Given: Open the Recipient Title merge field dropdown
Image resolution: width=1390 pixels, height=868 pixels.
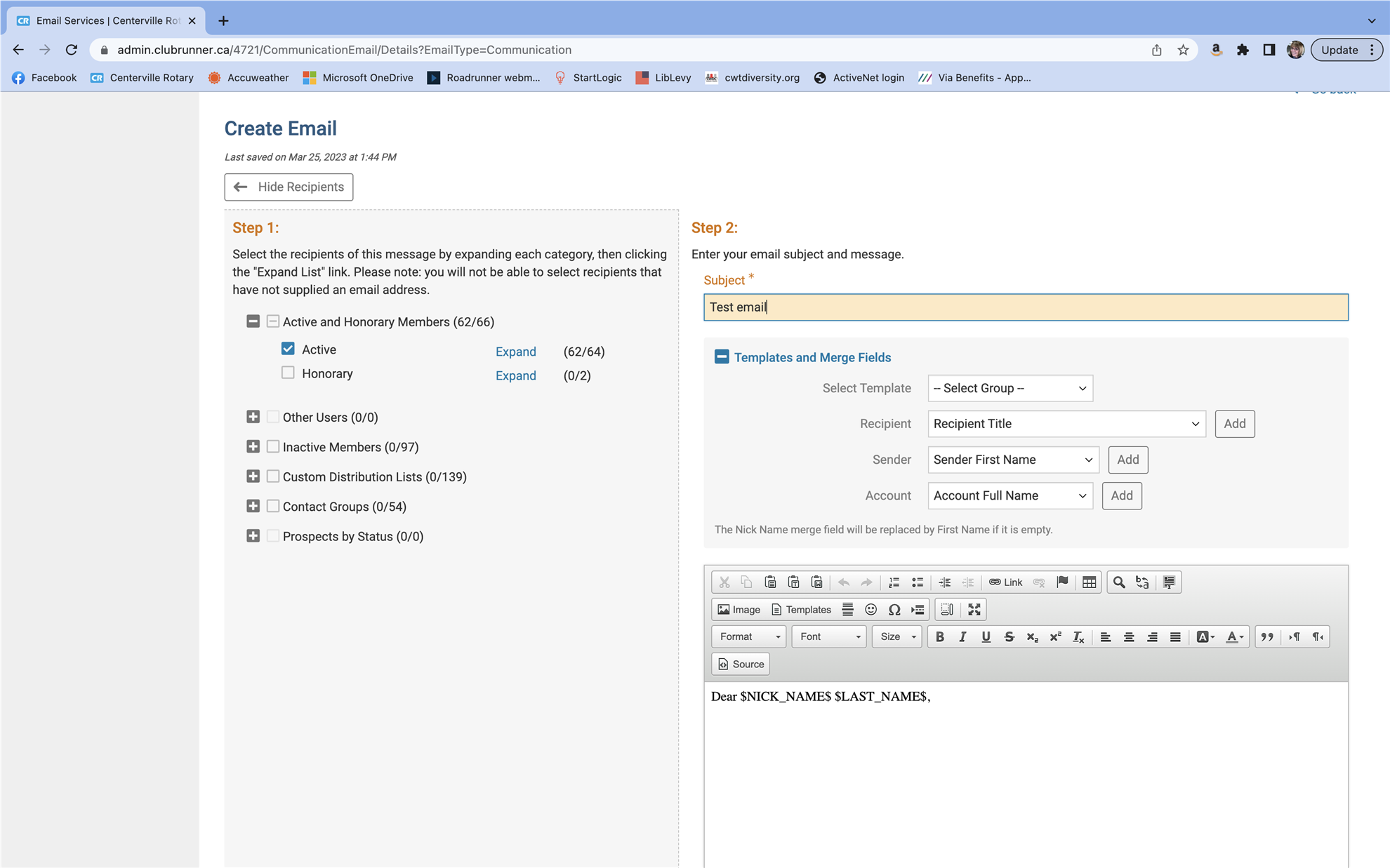Looking at the screenshot, I should [x=1066, y=424].
